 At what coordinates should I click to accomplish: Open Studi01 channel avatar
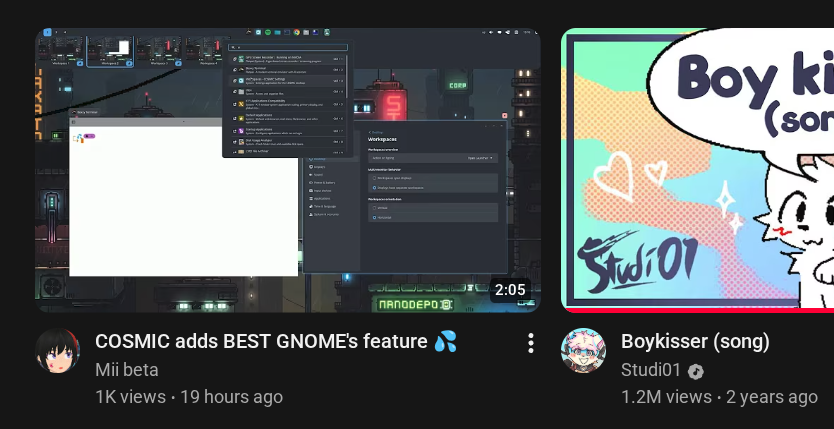coord(583,350)
